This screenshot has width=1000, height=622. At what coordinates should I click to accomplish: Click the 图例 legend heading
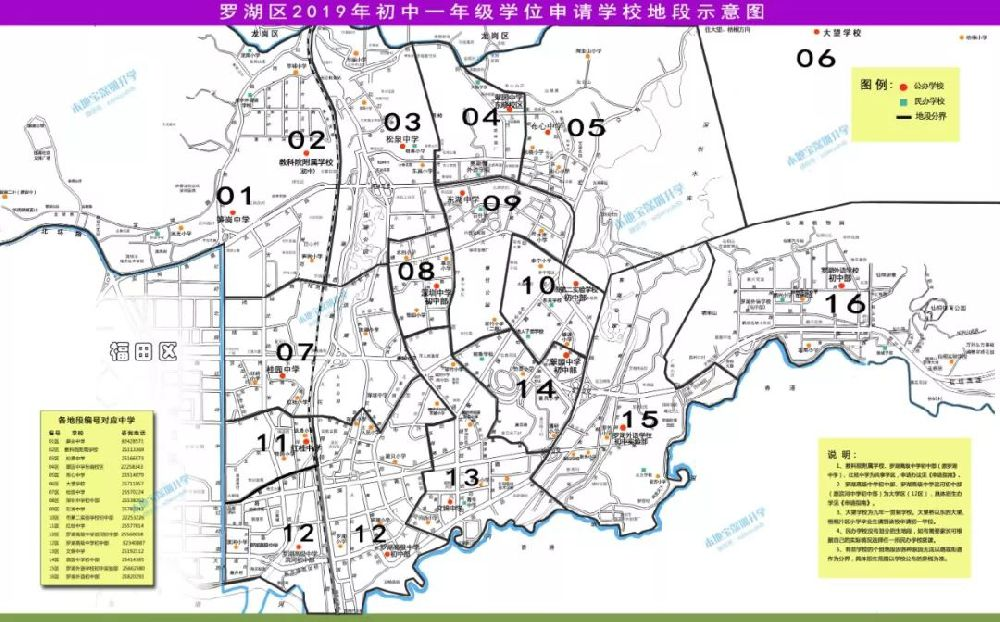[x=877, y=84]
